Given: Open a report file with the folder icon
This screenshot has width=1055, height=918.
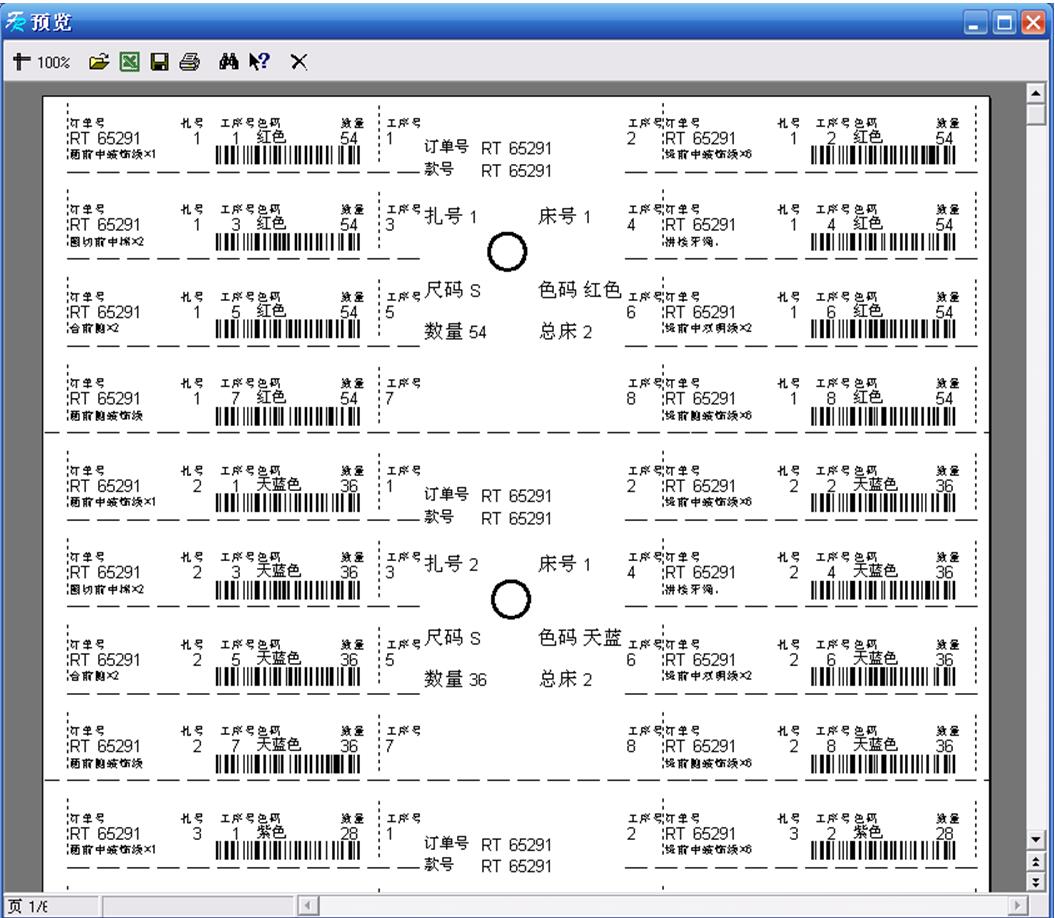Looking at the screenshot, I should click(x=97, y=62).
